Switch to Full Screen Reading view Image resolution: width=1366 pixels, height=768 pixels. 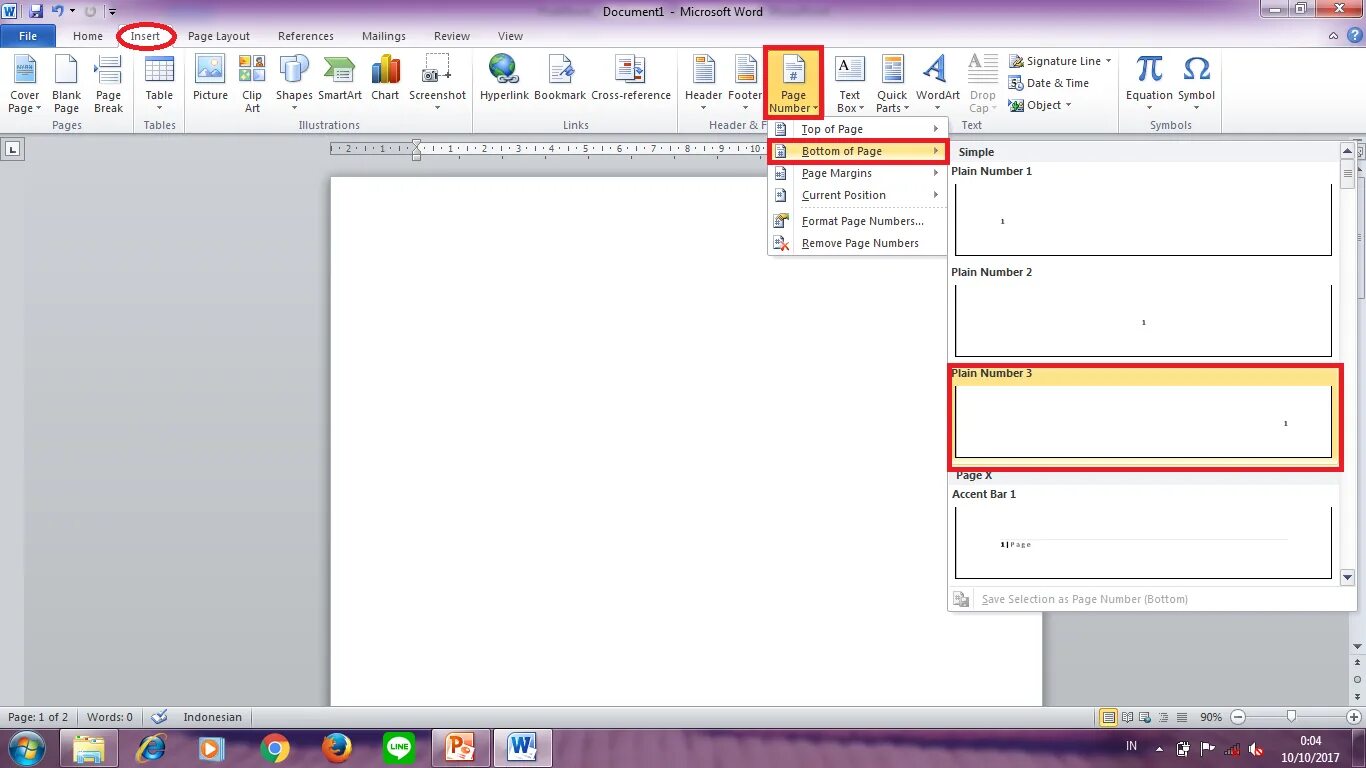(x=1128, y=717)
